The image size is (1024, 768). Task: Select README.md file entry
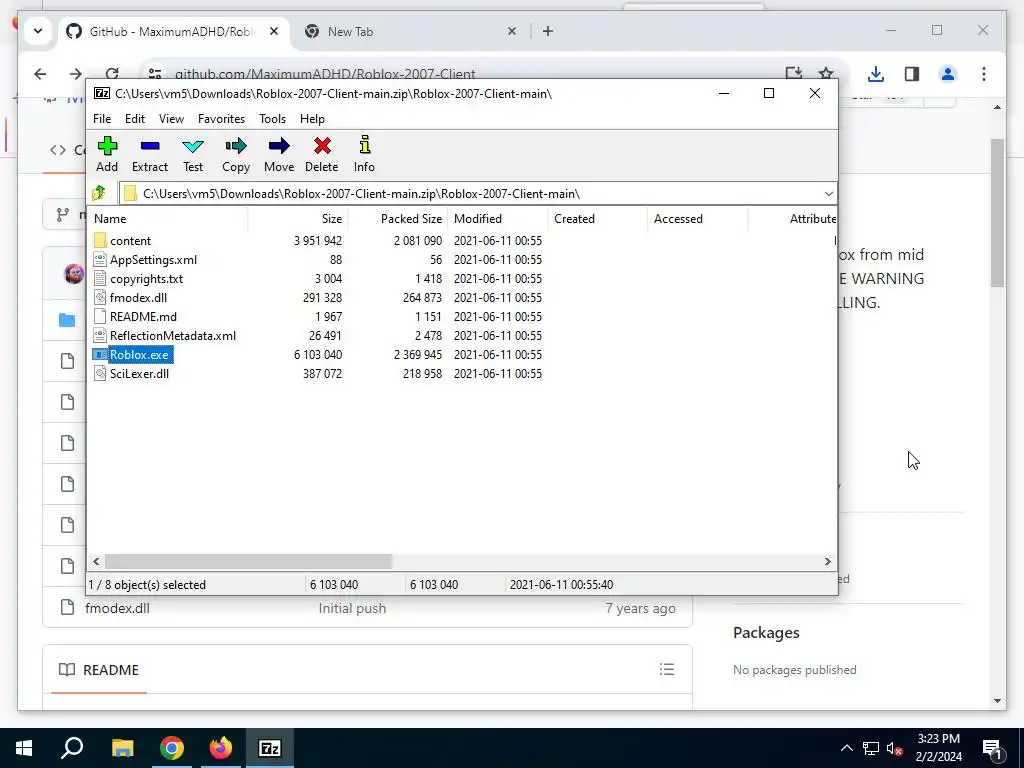click(143, 317)
